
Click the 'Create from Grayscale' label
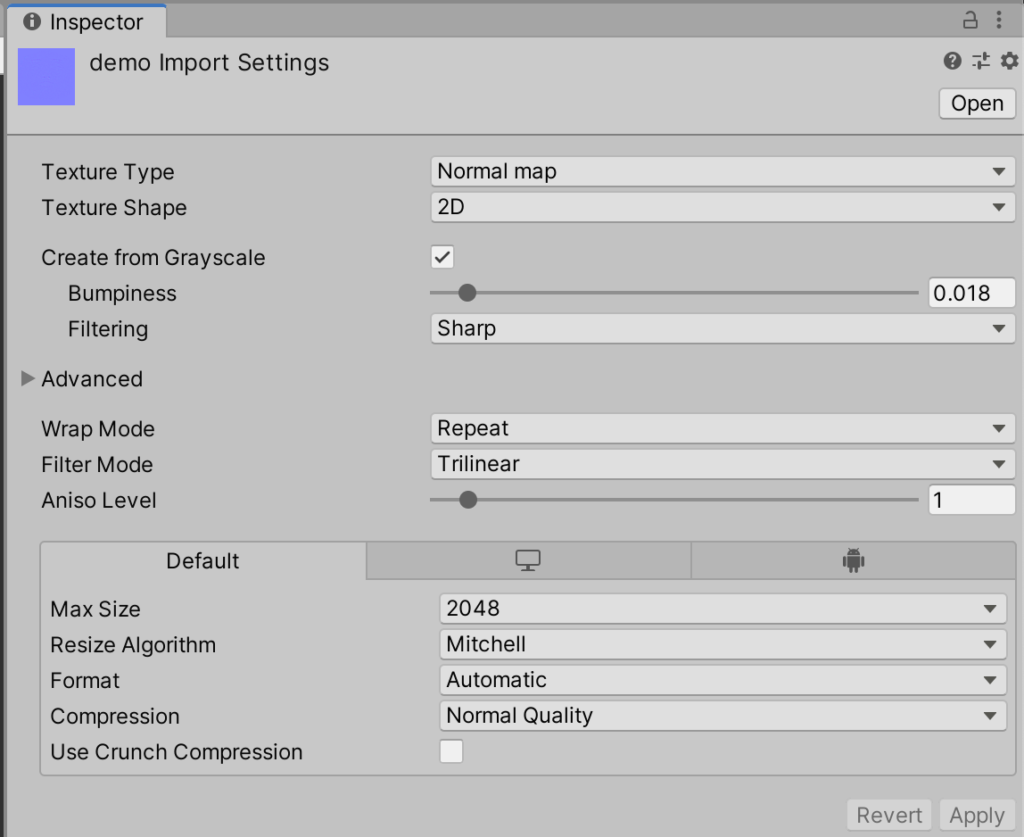pos(153,258)
